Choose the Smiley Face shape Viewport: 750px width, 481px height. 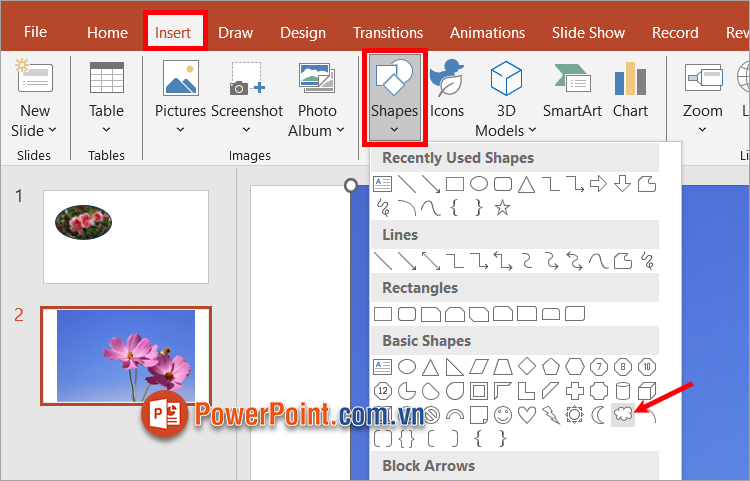pos(503,414)
